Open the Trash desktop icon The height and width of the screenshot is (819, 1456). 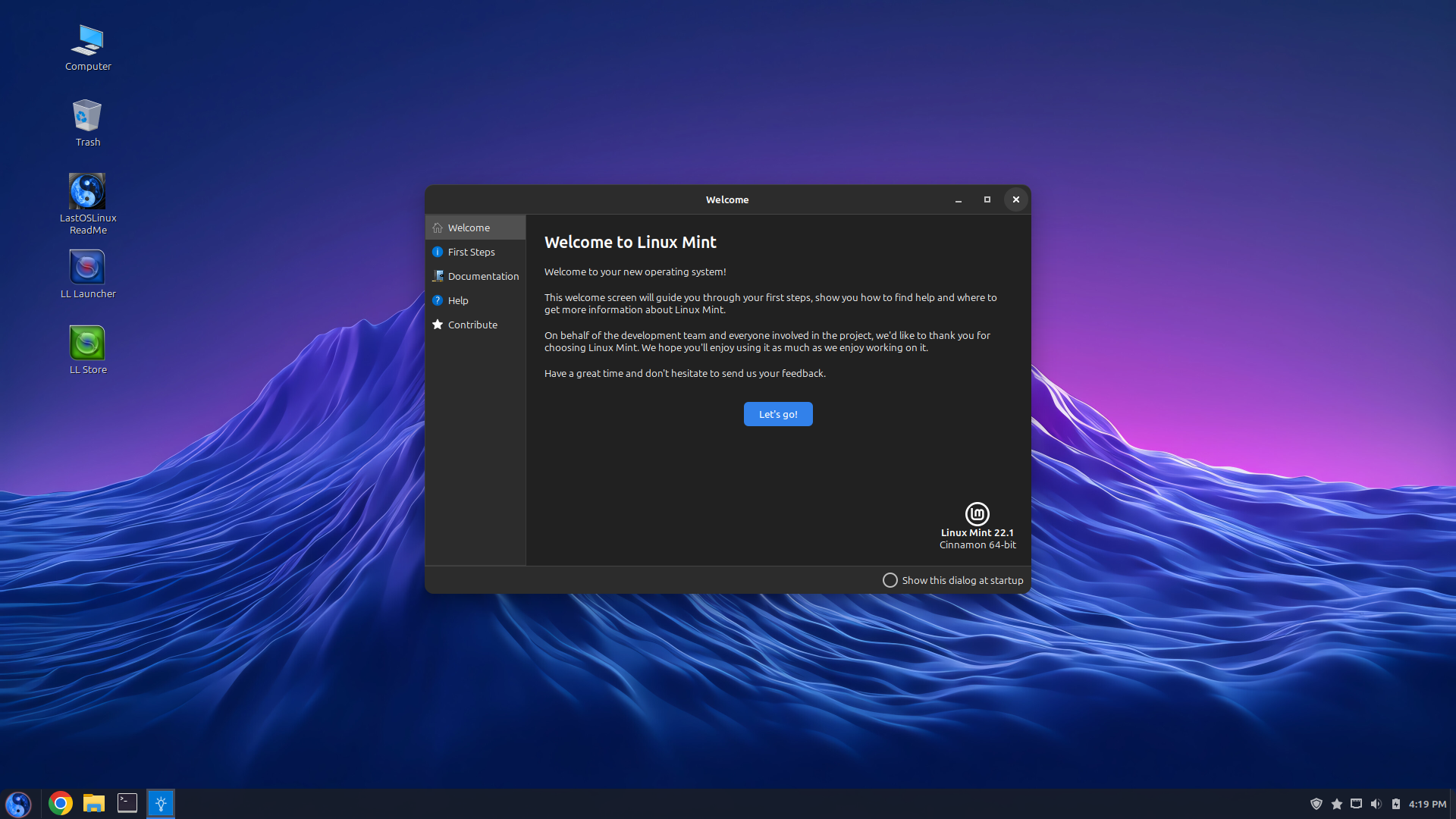(88, 123)
